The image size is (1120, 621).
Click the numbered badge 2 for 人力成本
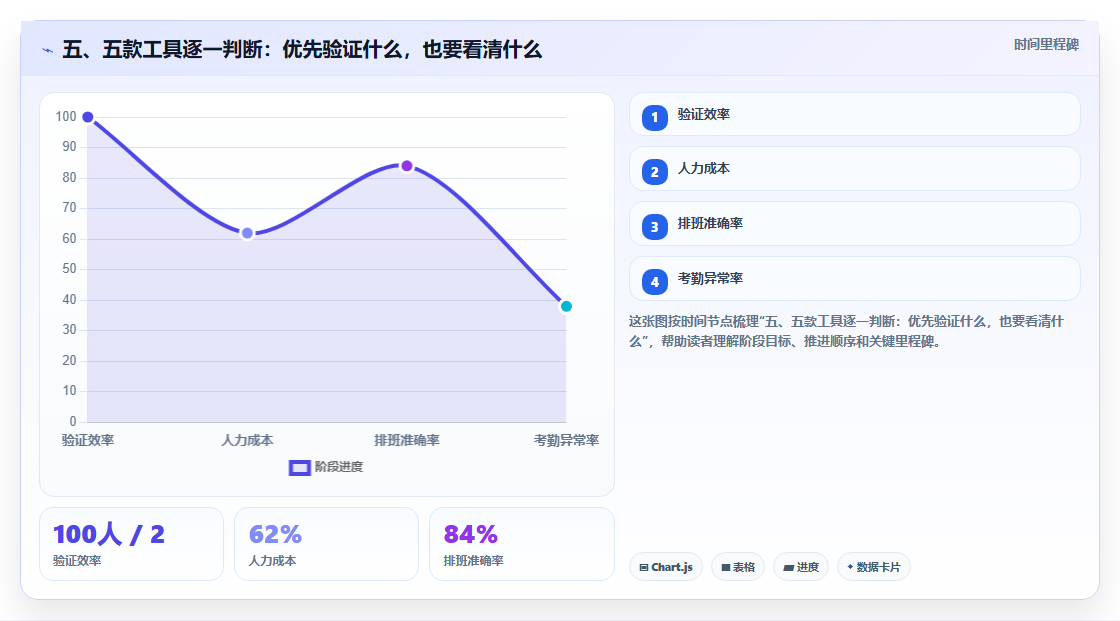(654, 172)
